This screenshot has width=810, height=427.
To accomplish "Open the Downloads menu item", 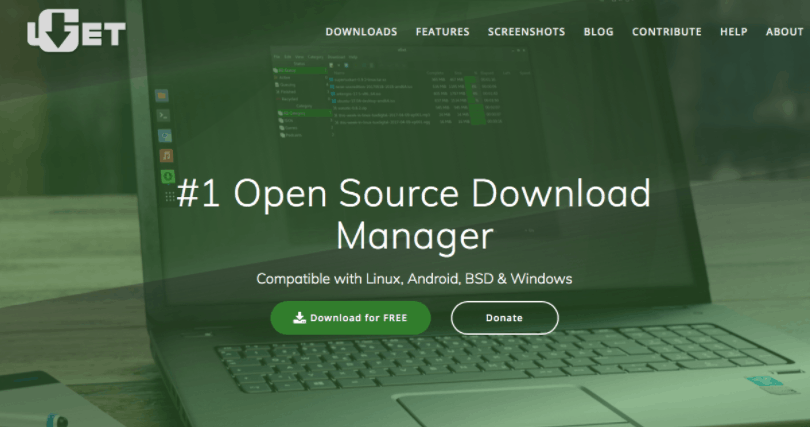I will pos(361,32).
